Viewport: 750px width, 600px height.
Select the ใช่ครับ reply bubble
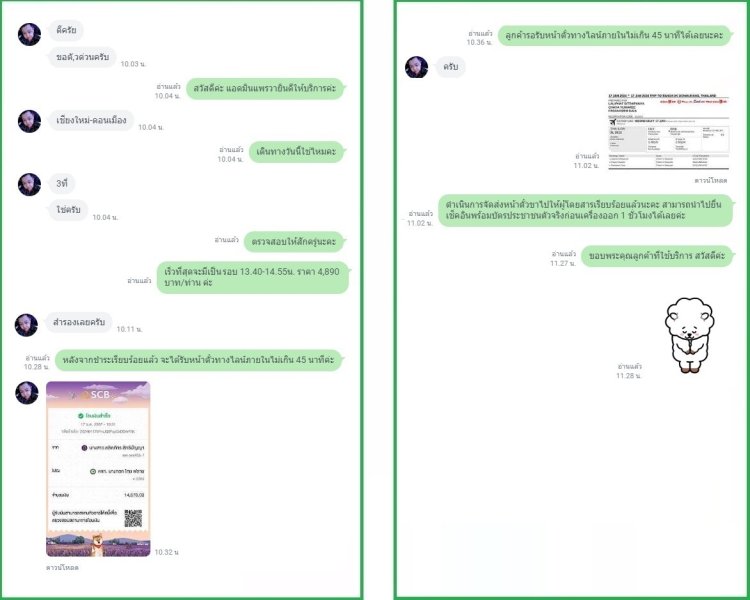(68, 210)
